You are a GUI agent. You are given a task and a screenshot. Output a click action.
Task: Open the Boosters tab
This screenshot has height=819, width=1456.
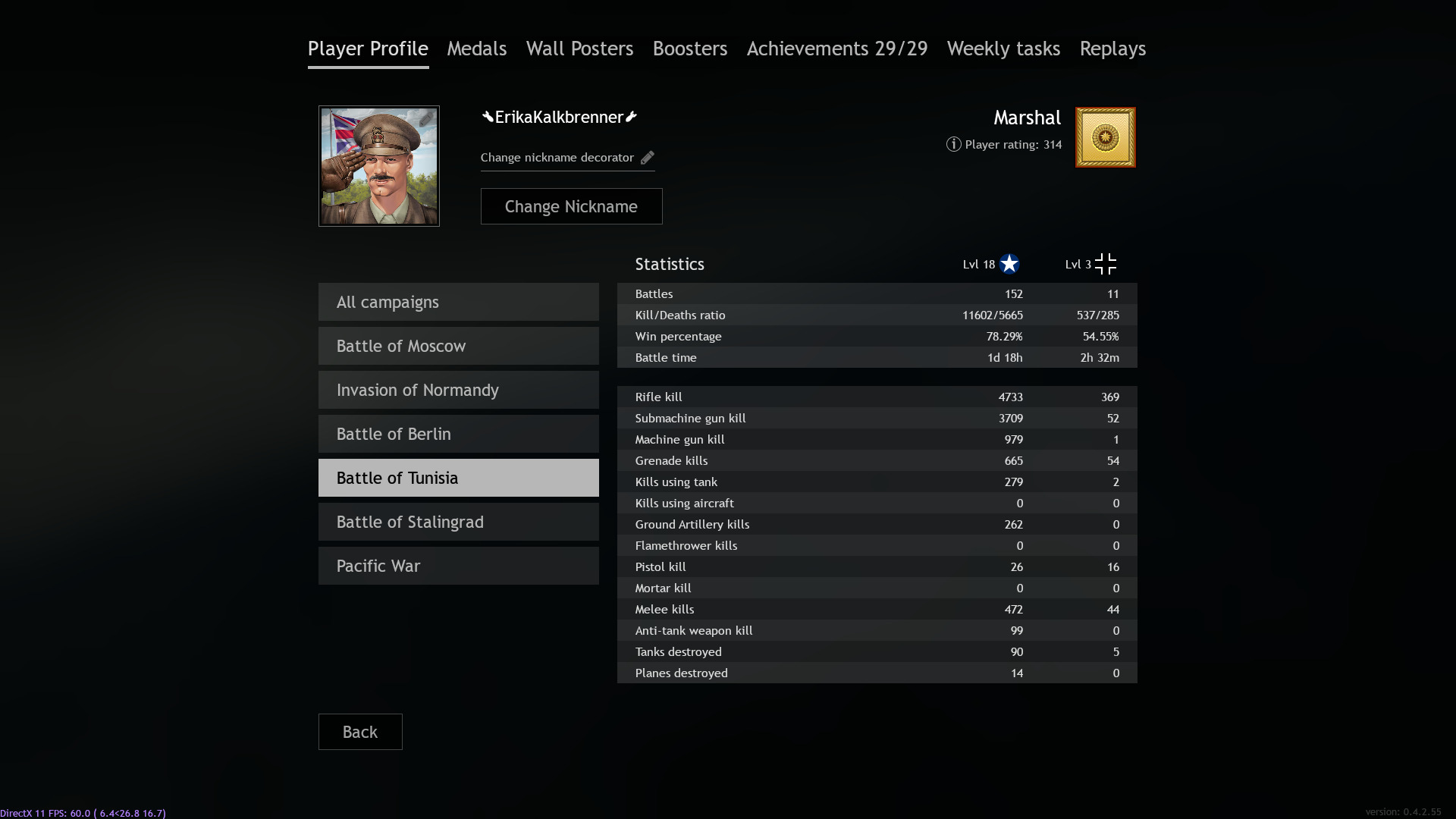(690, 49)
